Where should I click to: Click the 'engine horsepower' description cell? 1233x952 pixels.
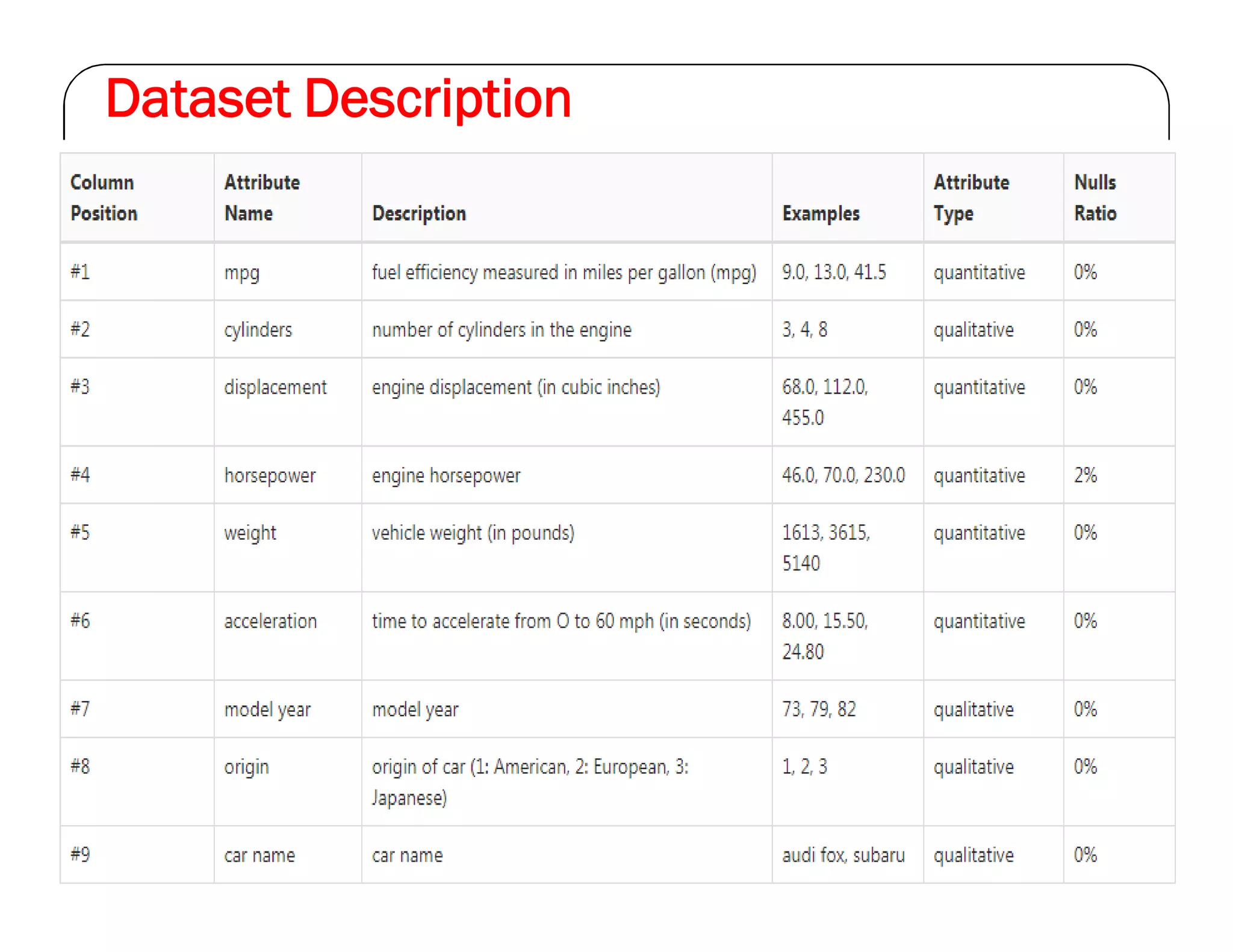point(567,475)
